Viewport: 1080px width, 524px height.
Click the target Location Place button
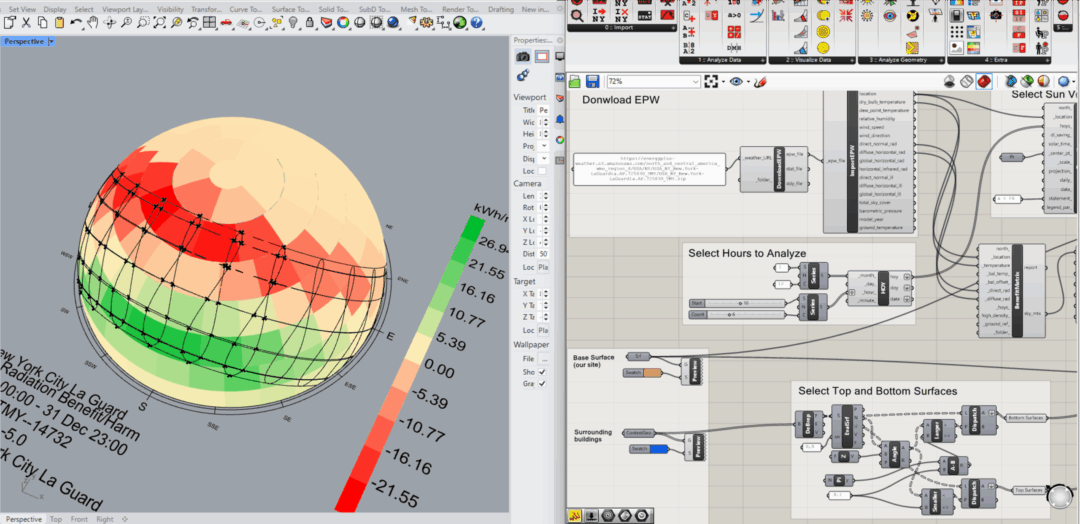543,330
